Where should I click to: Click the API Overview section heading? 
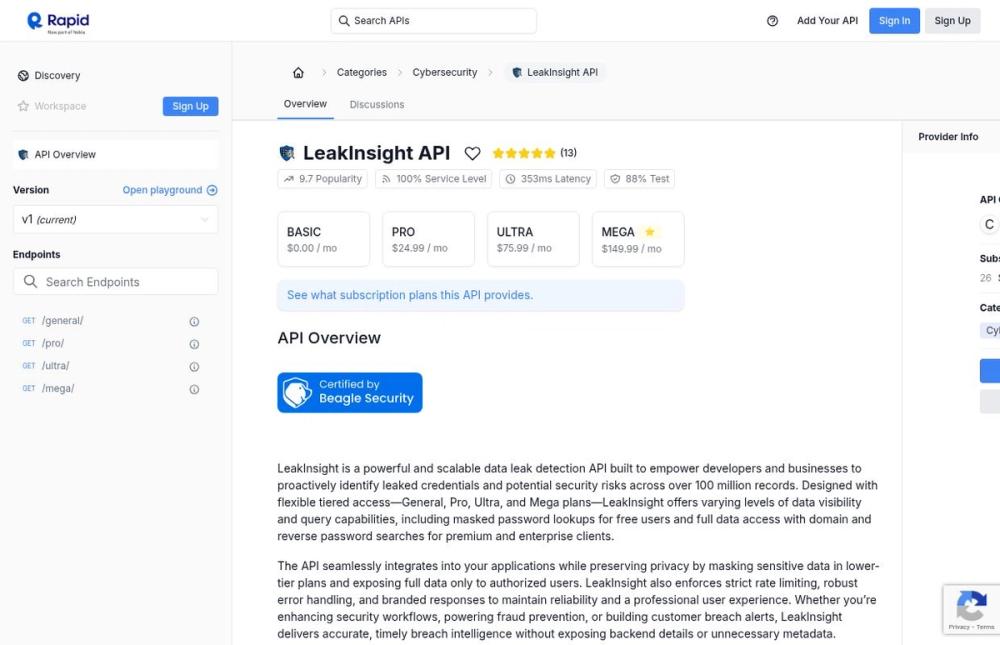click(x=329, y=338)
